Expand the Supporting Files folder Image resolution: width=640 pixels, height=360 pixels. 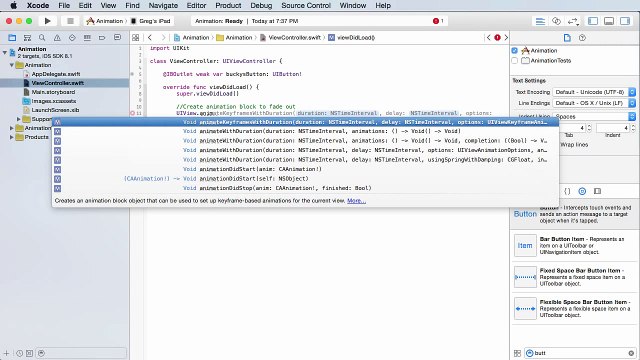pyautogui.click(x=18, y=119)
